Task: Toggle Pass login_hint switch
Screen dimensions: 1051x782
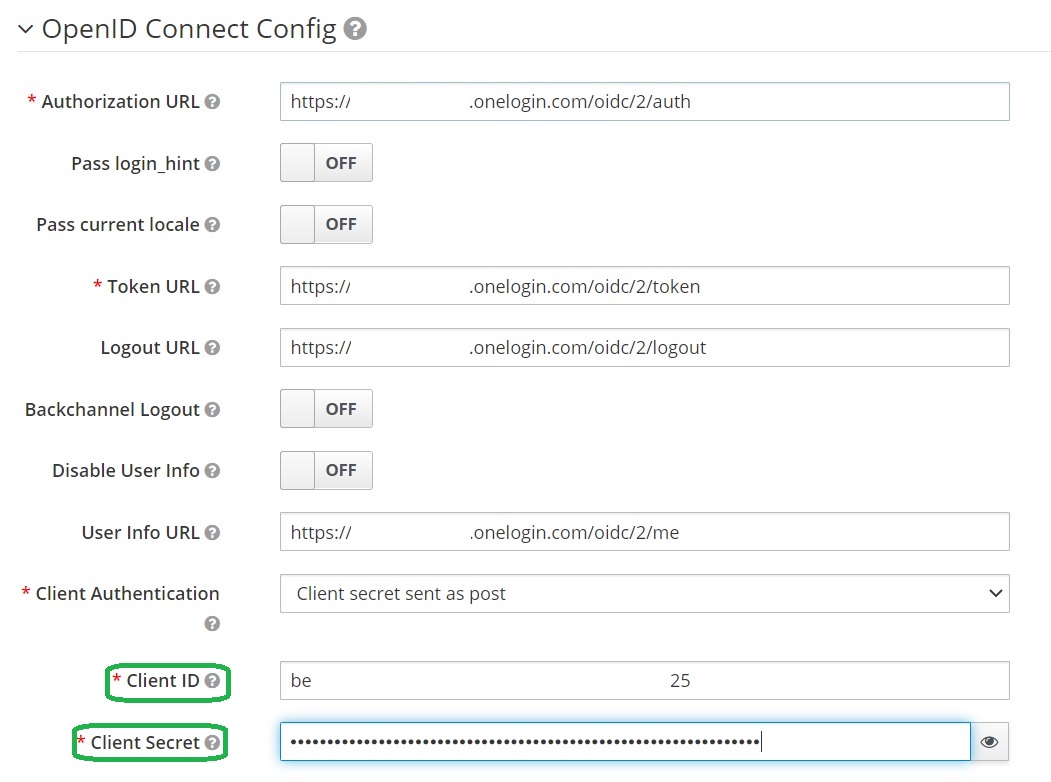Action: [326, 163]
